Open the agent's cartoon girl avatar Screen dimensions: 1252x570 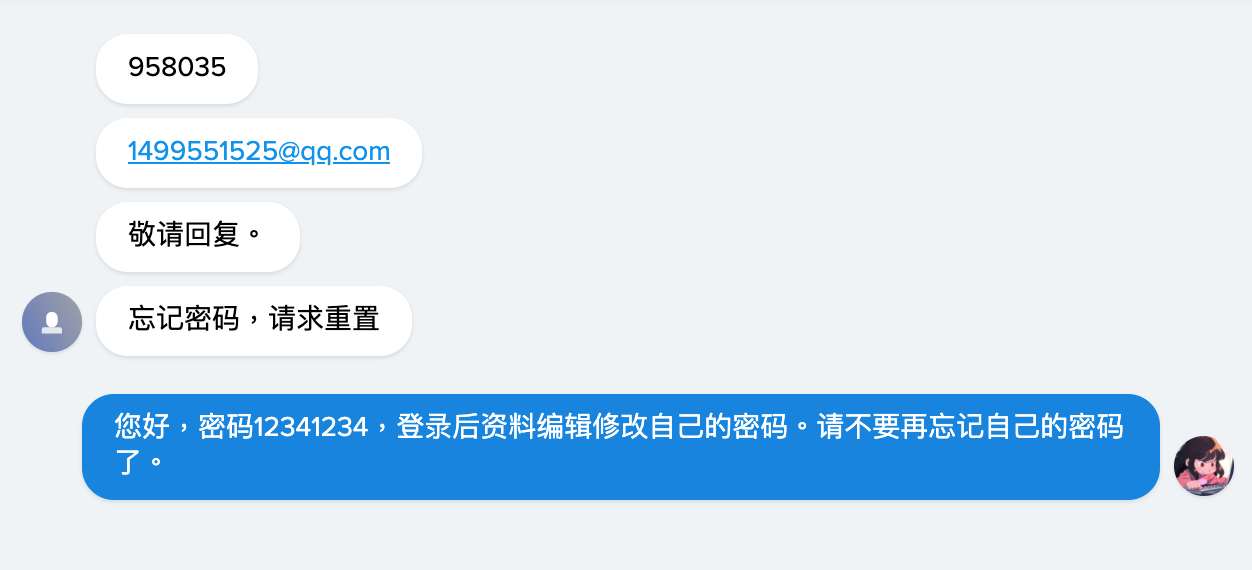[1203, 466]
